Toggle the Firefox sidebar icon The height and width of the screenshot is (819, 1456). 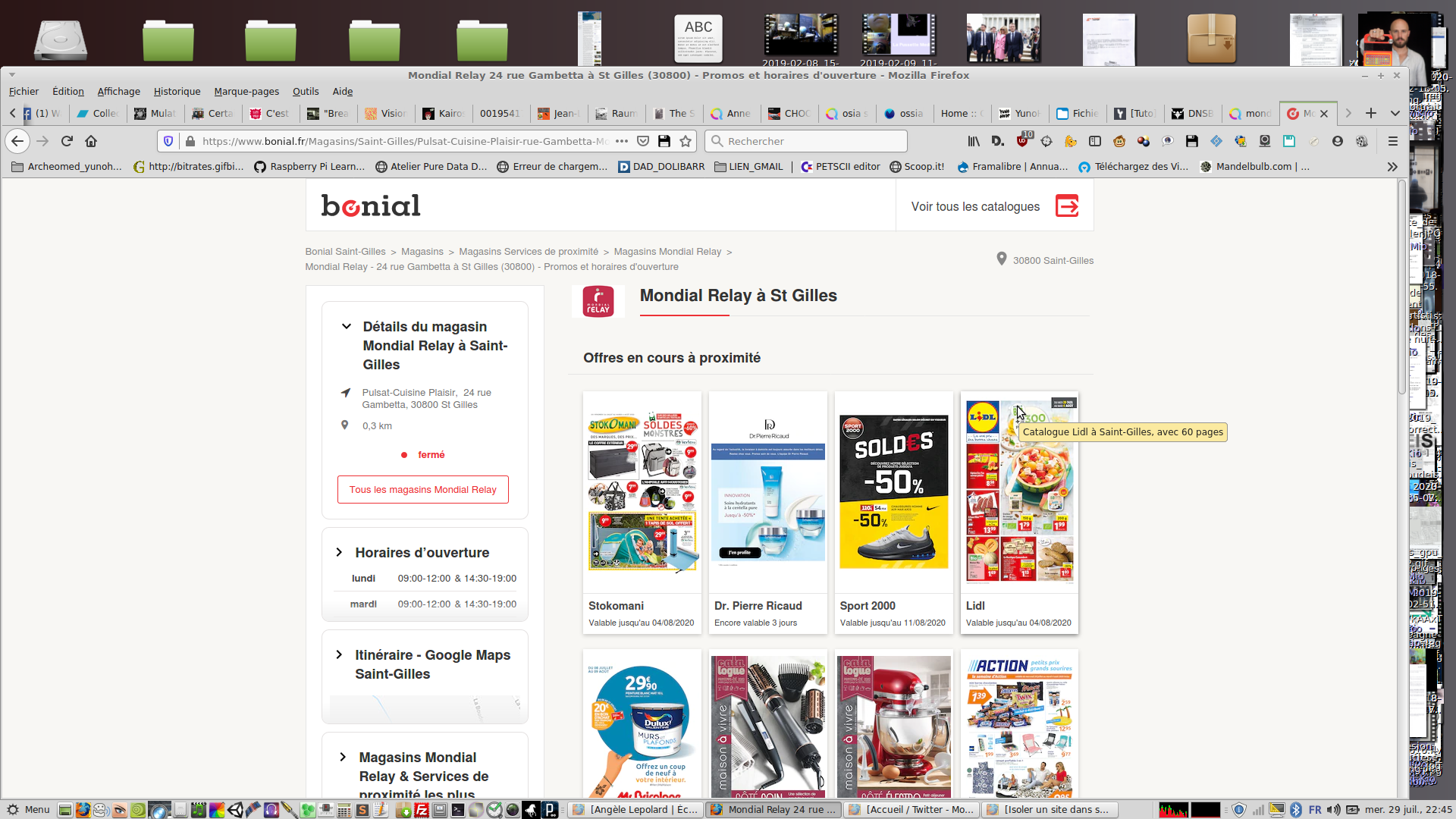tap(1095, 141)
